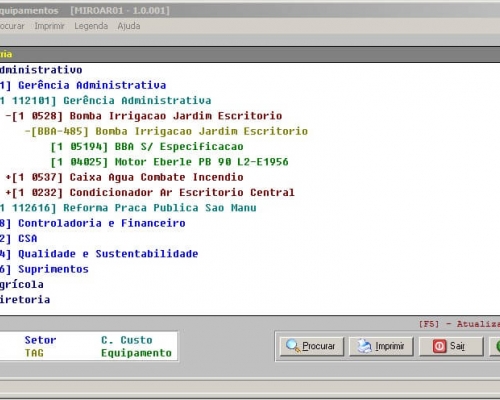Expand the Condicionador Ar Escritorio Central node

8,192
